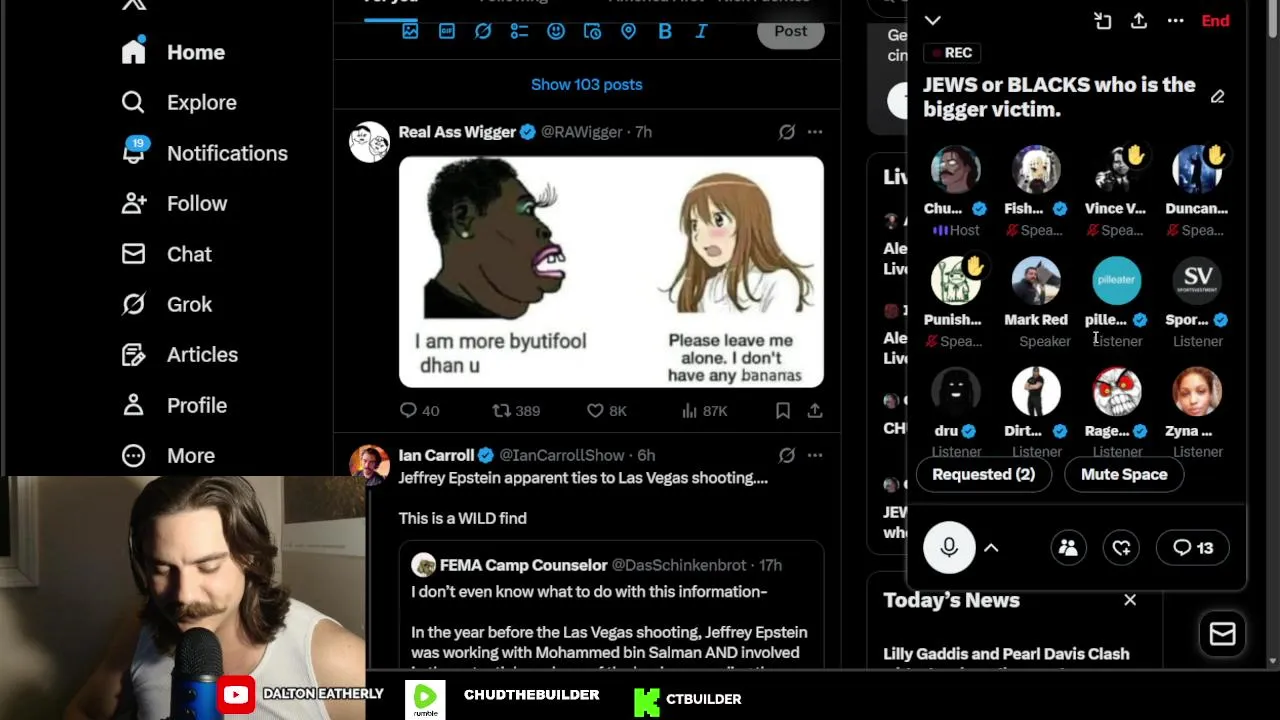The width and height of the screenshot is (1280, 720).
Task: Click the composer emoji icon
Action: tap(556, 31)
